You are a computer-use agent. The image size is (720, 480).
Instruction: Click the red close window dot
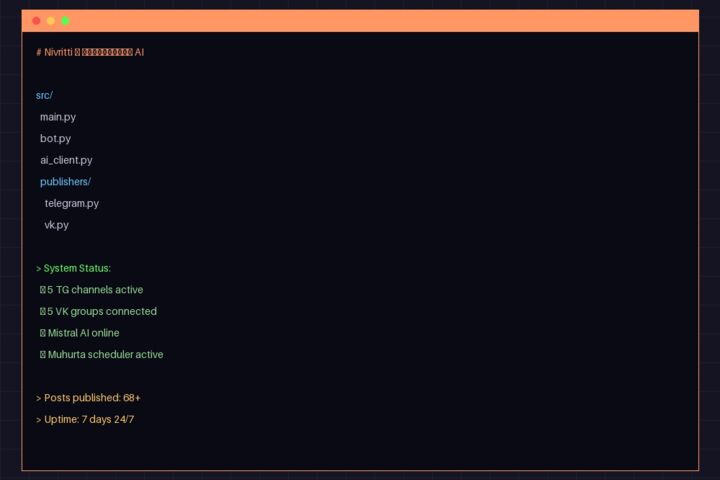coord(36,21)
